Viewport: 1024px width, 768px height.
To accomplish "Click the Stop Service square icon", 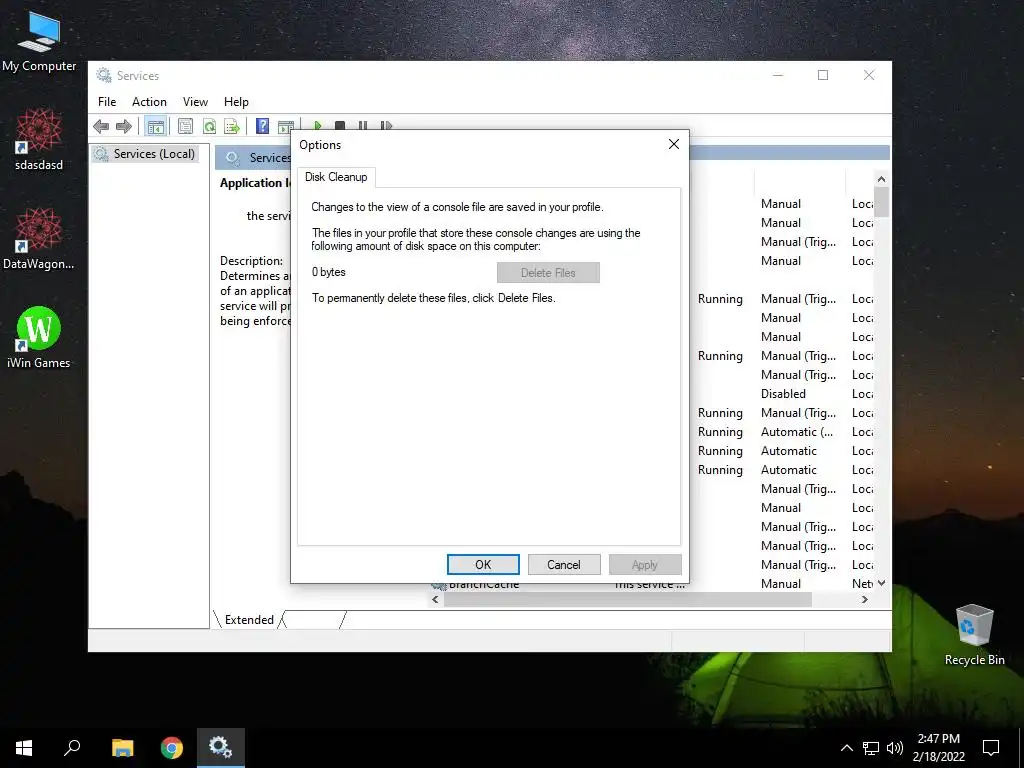I will pyautogui.click(x=340, y=125).
